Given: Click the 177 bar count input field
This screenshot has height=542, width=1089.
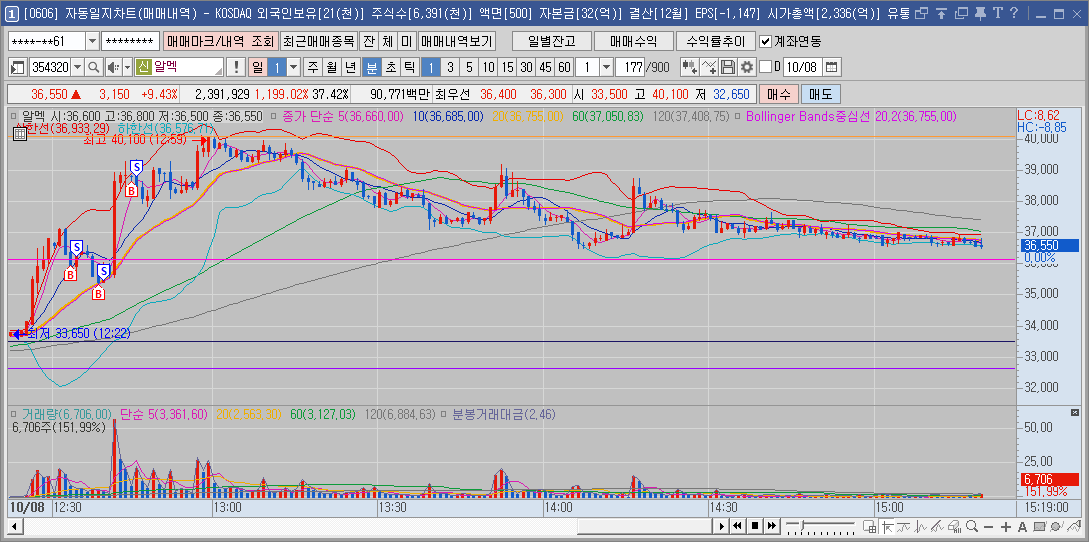Looking at the screenshot, I should pyautogui.click(x=630, y=67).
